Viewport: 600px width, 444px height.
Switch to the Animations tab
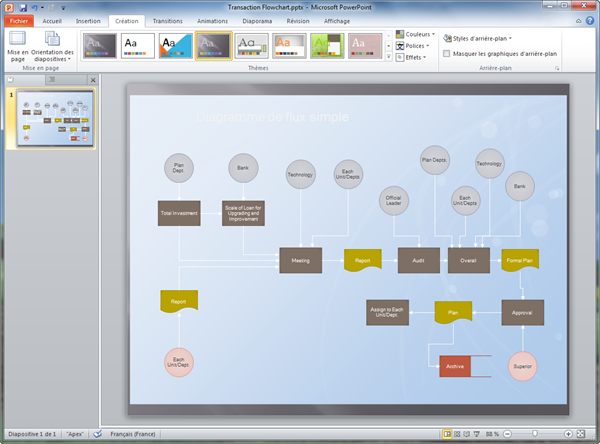pyautogui.click(x=212, y=21)
